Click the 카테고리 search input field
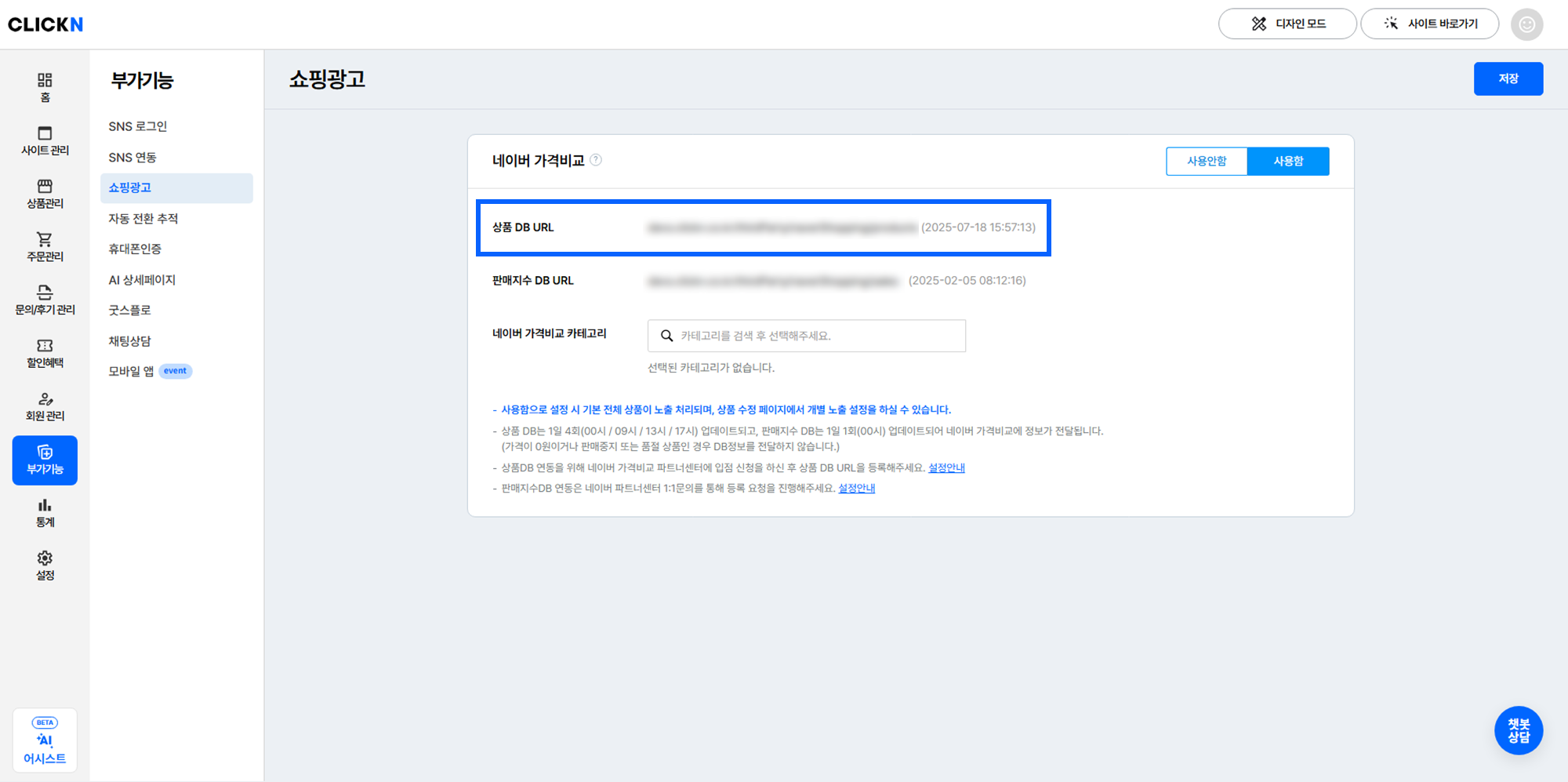This screenshot has height=782, width=1568. pyautogui.click(x=806, y=336)
